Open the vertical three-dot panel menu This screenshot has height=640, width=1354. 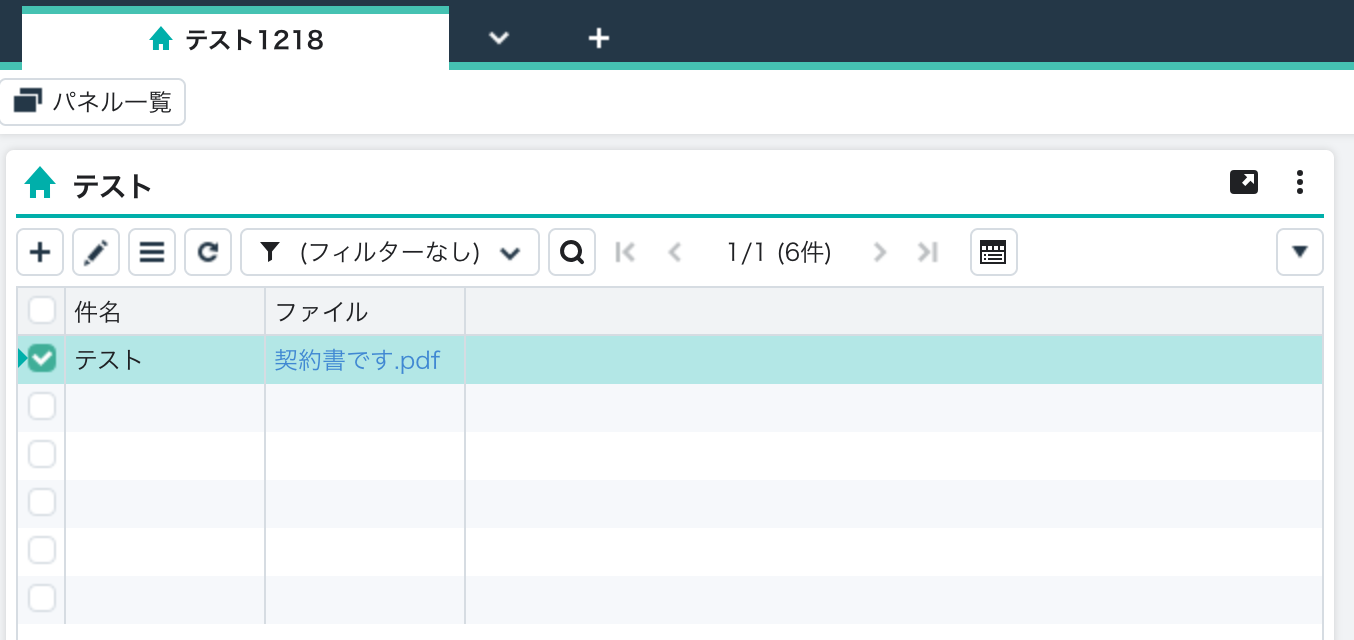click(1300, 182)
